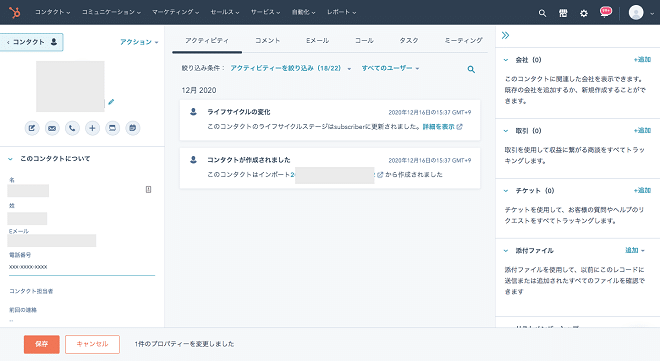Collapse the 会社 (0) section

(506, 60)
